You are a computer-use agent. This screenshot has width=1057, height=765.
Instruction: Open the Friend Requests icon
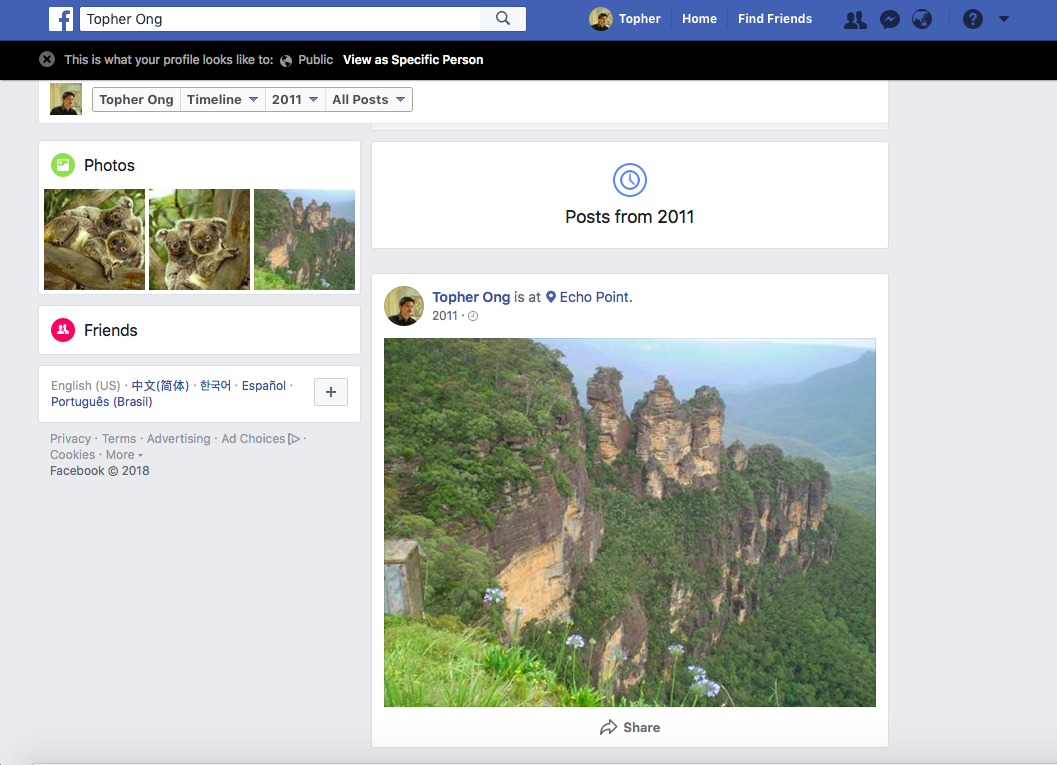(x=855, y=19)
